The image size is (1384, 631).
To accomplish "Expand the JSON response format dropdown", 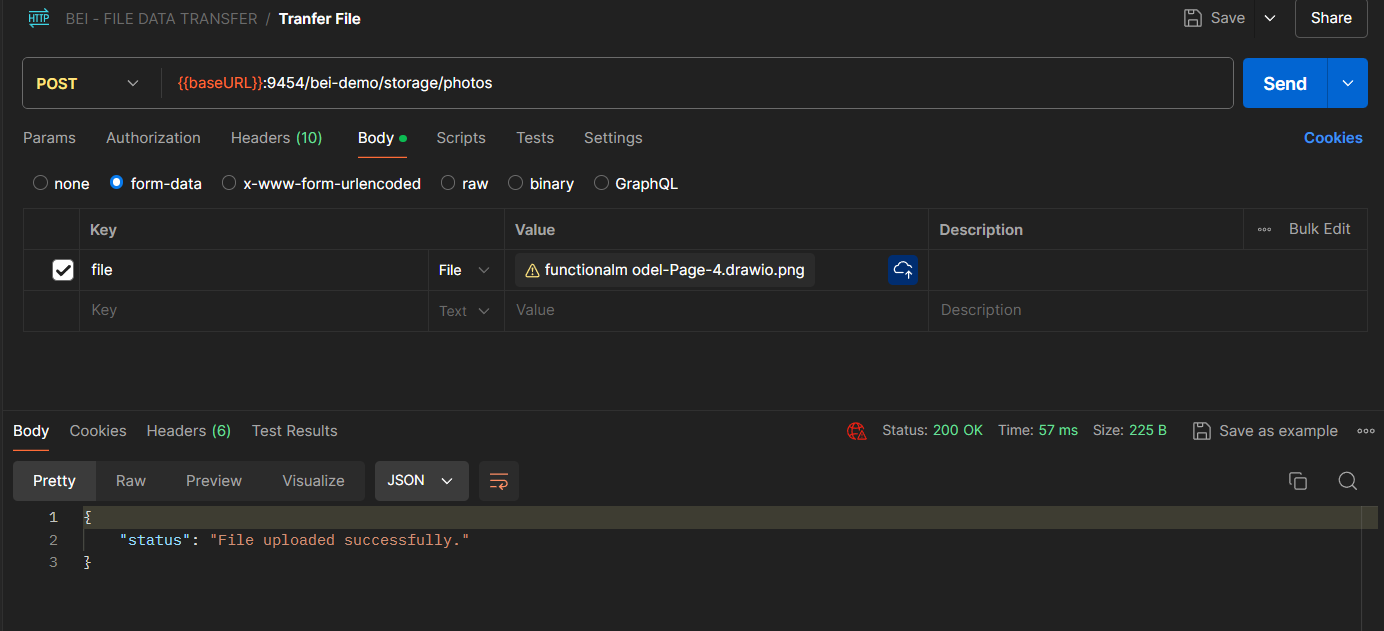I will pyautogui.click(x=420, y=481).
